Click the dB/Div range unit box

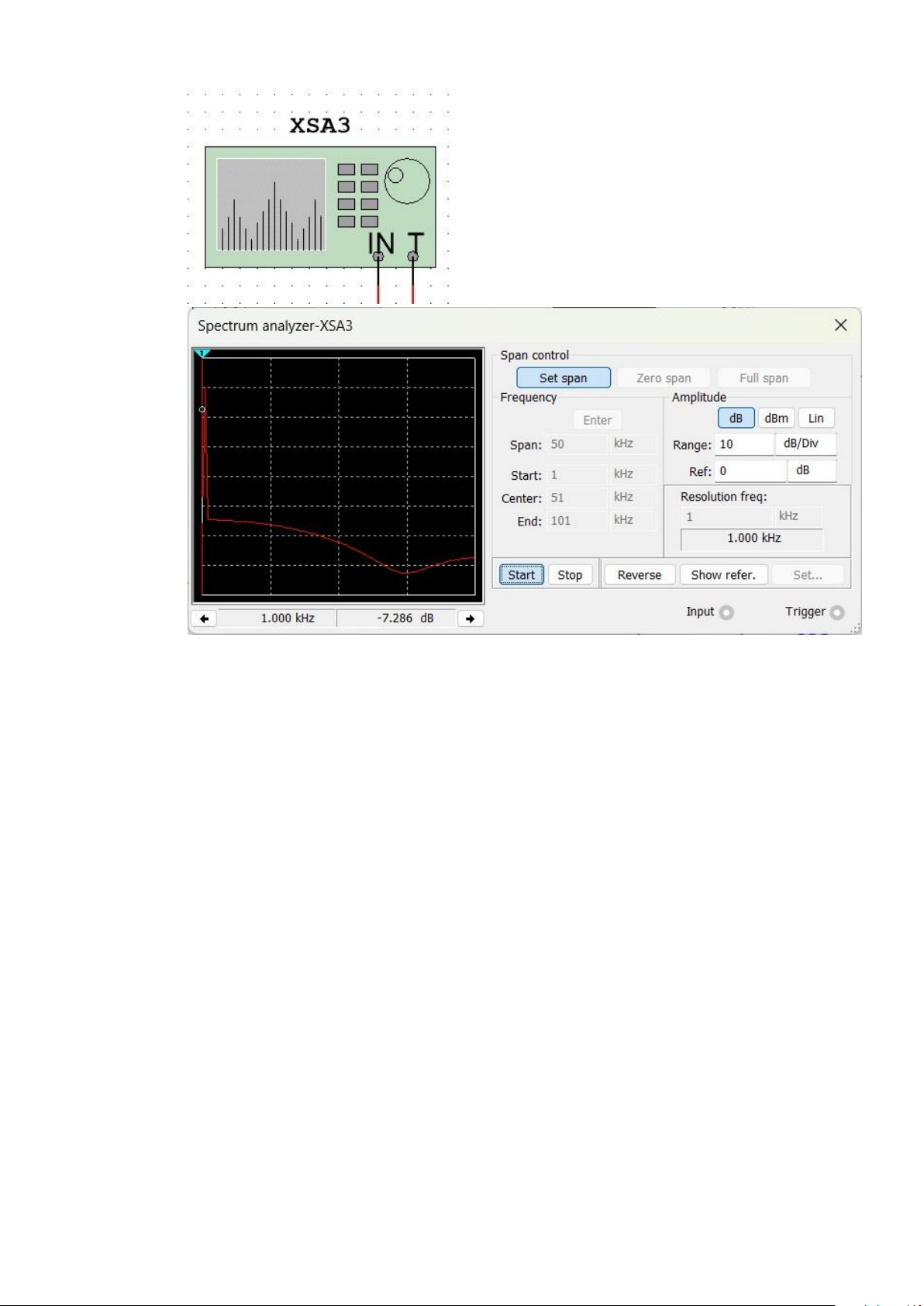(806, 444)
